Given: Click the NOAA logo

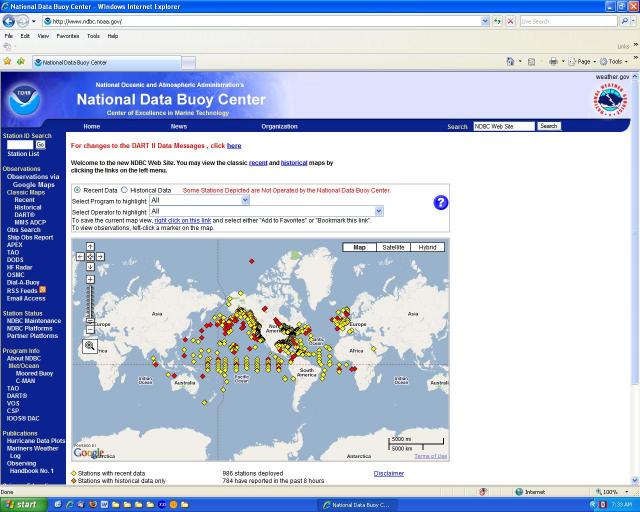Looking at the screenshot, I should click(24, 100).
